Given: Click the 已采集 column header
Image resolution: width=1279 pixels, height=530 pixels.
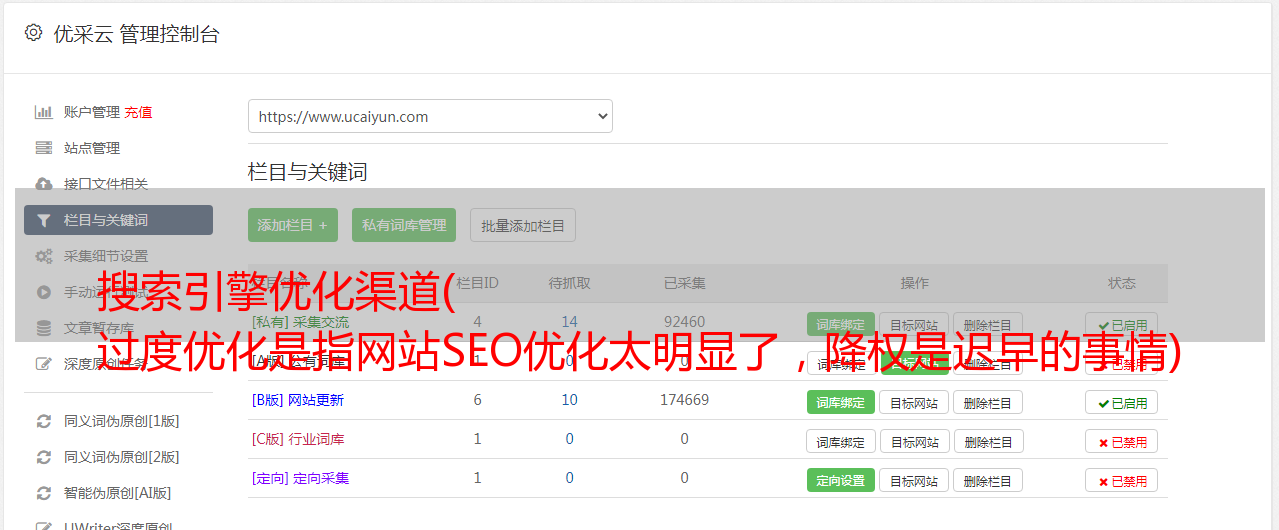Looking at the screenshot, I should pos(684,283).
